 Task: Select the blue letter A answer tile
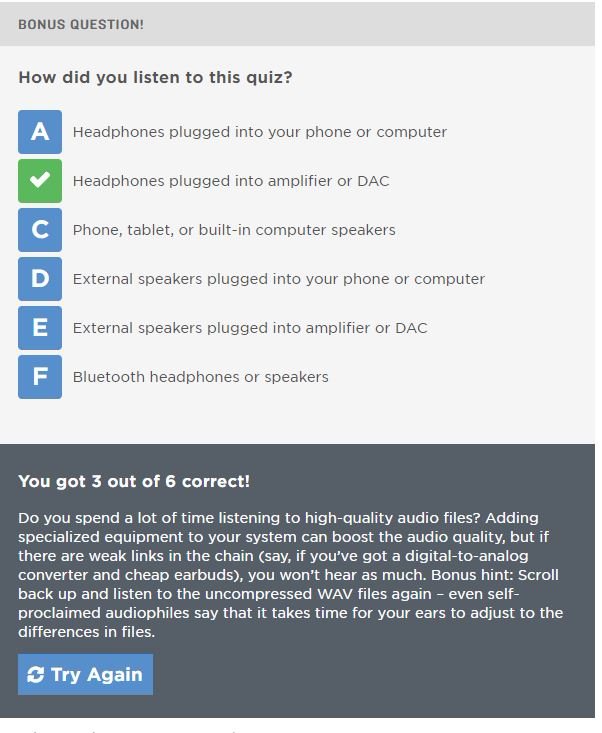(40, 132)
